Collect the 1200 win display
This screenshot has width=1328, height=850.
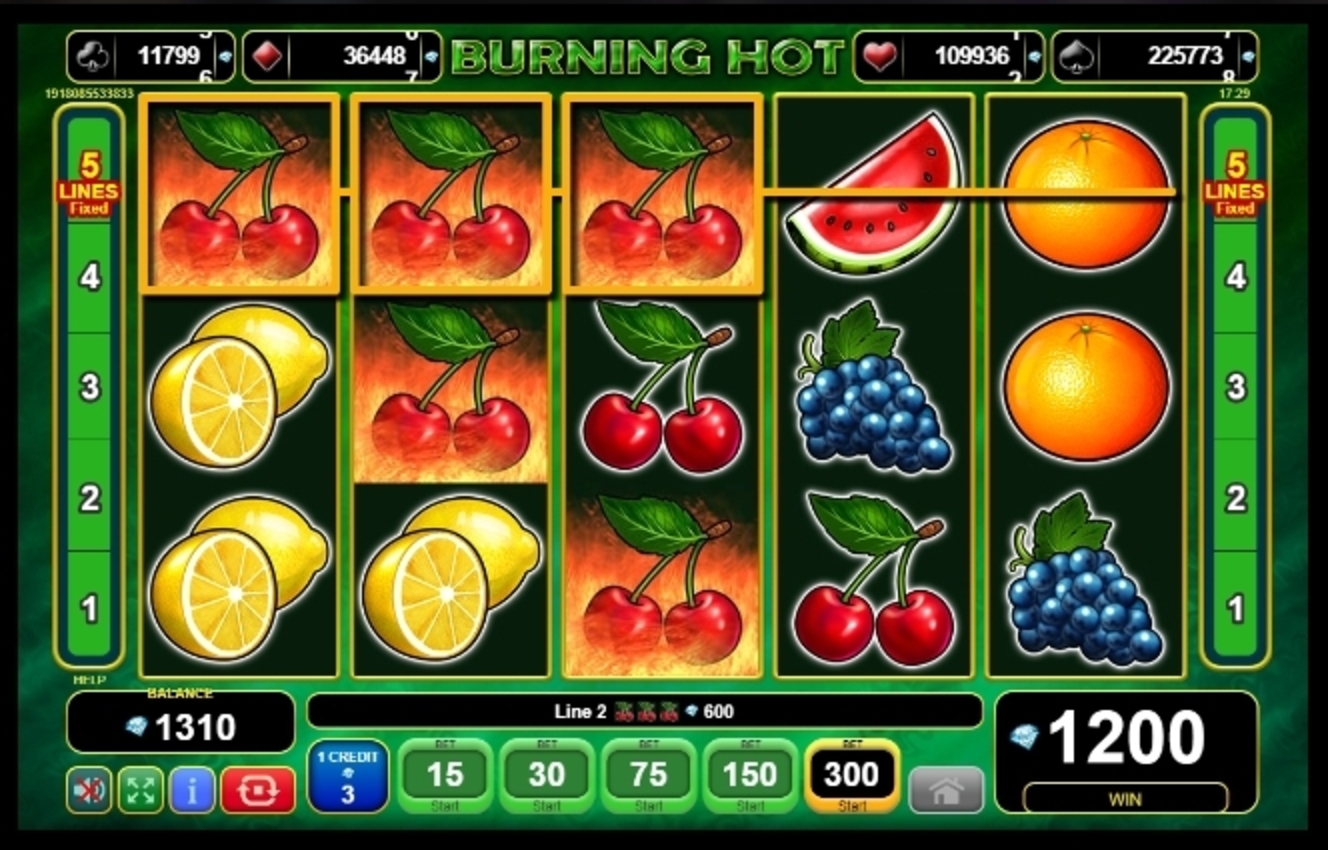click(x=1126, y=752)
